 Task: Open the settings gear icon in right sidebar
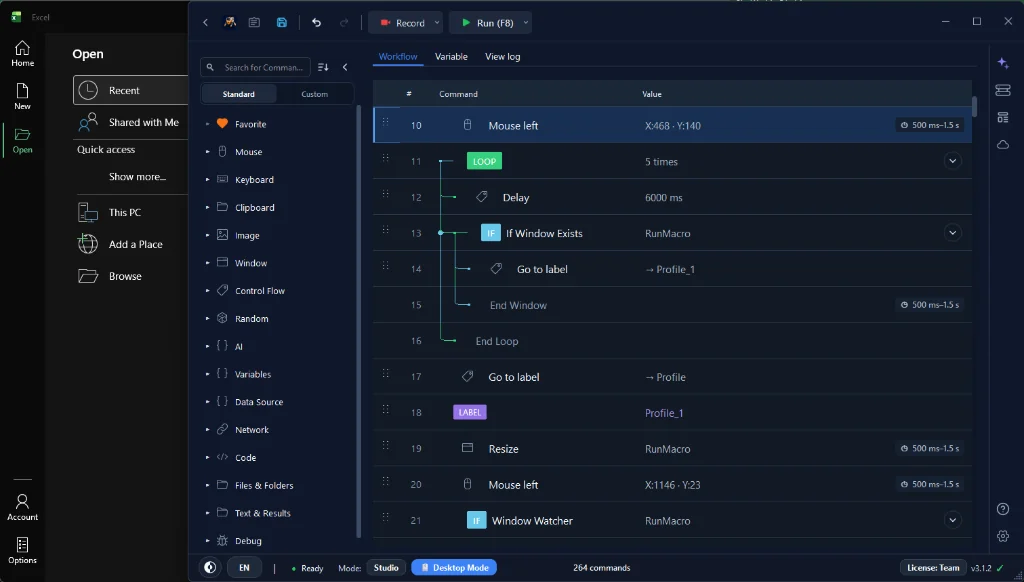pyautogui.click(x=1003, y=536)
